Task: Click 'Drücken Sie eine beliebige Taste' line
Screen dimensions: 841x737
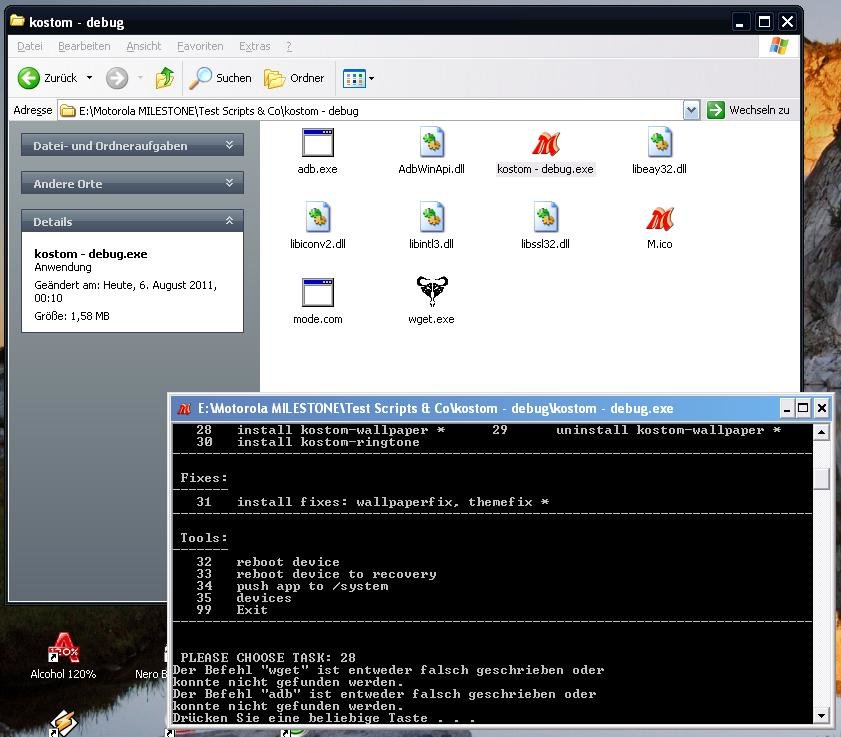Action: click(323, 718)
